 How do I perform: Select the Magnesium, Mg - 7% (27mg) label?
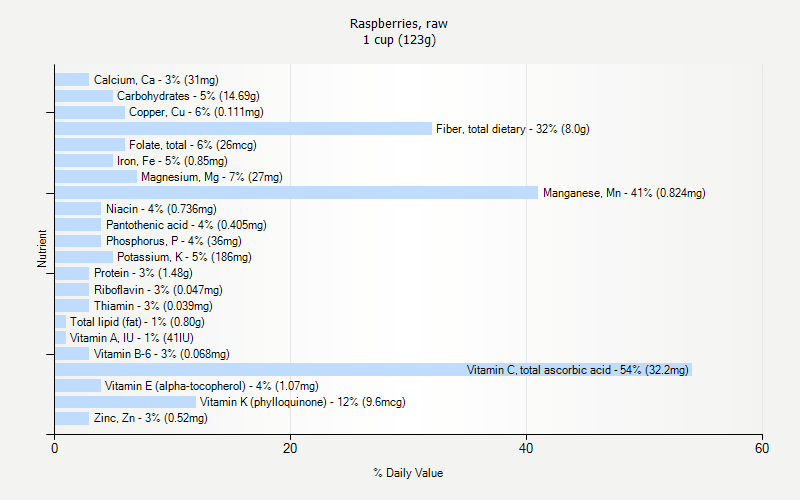[x=212, y=177]
